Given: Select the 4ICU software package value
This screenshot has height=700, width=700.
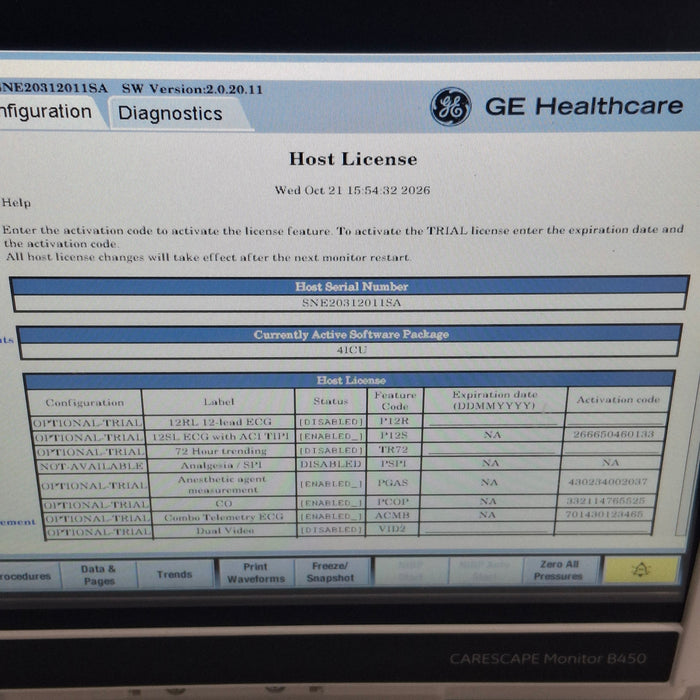Looking at the screenshot, I should pos(351,350).
